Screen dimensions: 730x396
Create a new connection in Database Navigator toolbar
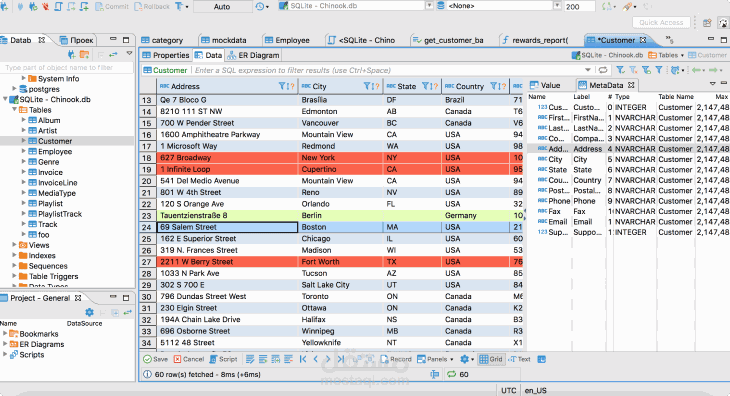pos(72,55)
